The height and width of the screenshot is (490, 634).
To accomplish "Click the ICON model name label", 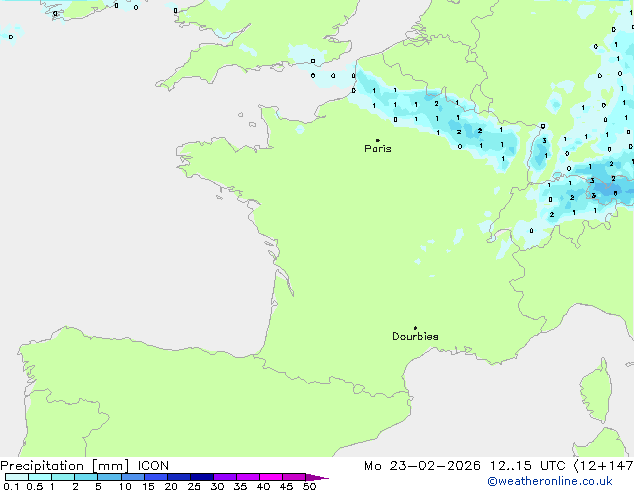I will point(153,466).
